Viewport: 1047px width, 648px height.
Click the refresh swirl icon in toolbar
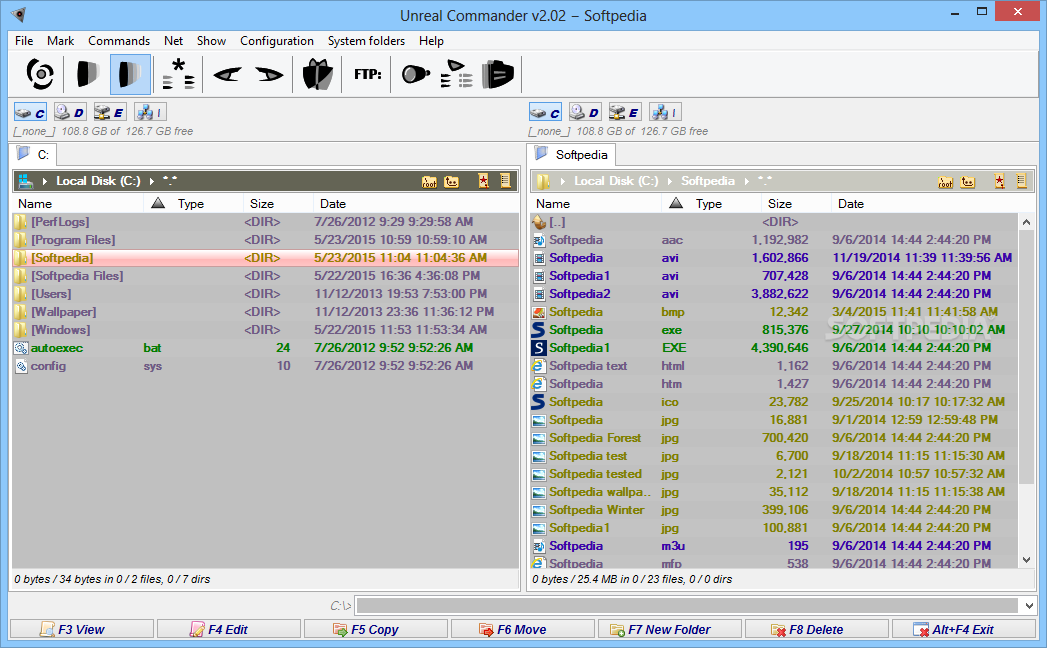tap(39, 74)
